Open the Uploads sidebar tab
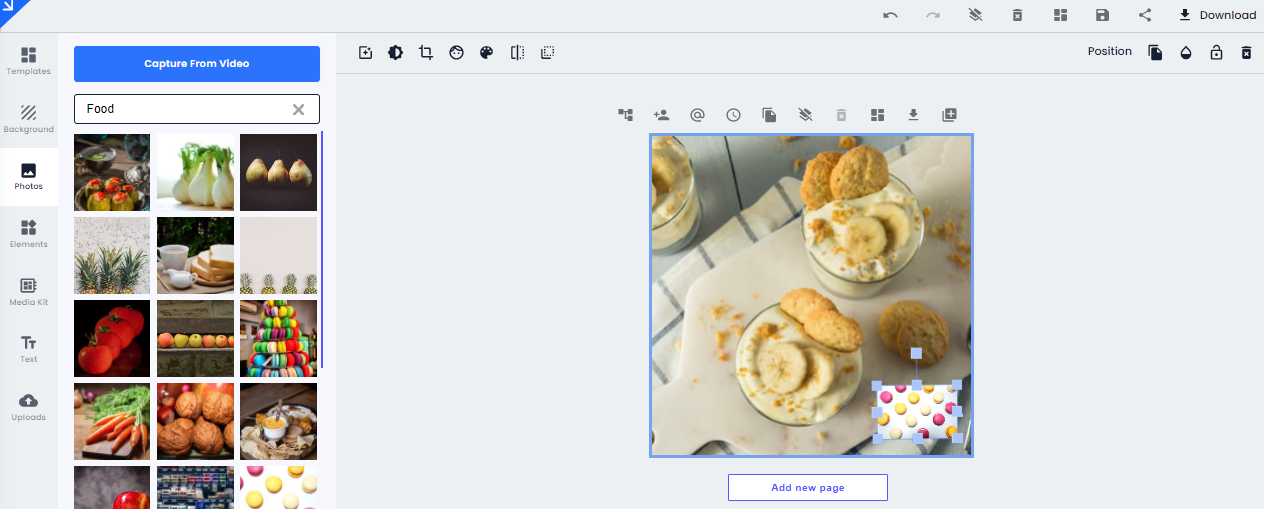1264x509 pixels. pyautogui.click(x=29, y=407)
